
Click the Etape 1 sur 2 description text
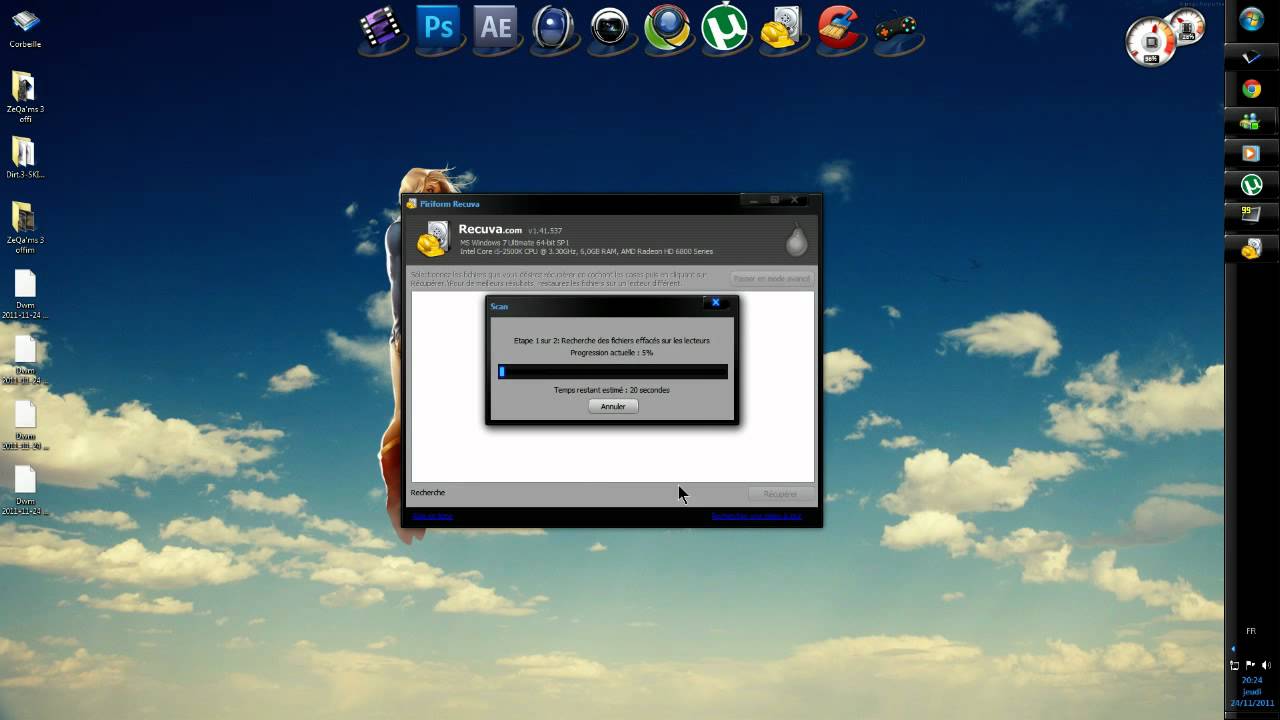(x=612, y=341)
